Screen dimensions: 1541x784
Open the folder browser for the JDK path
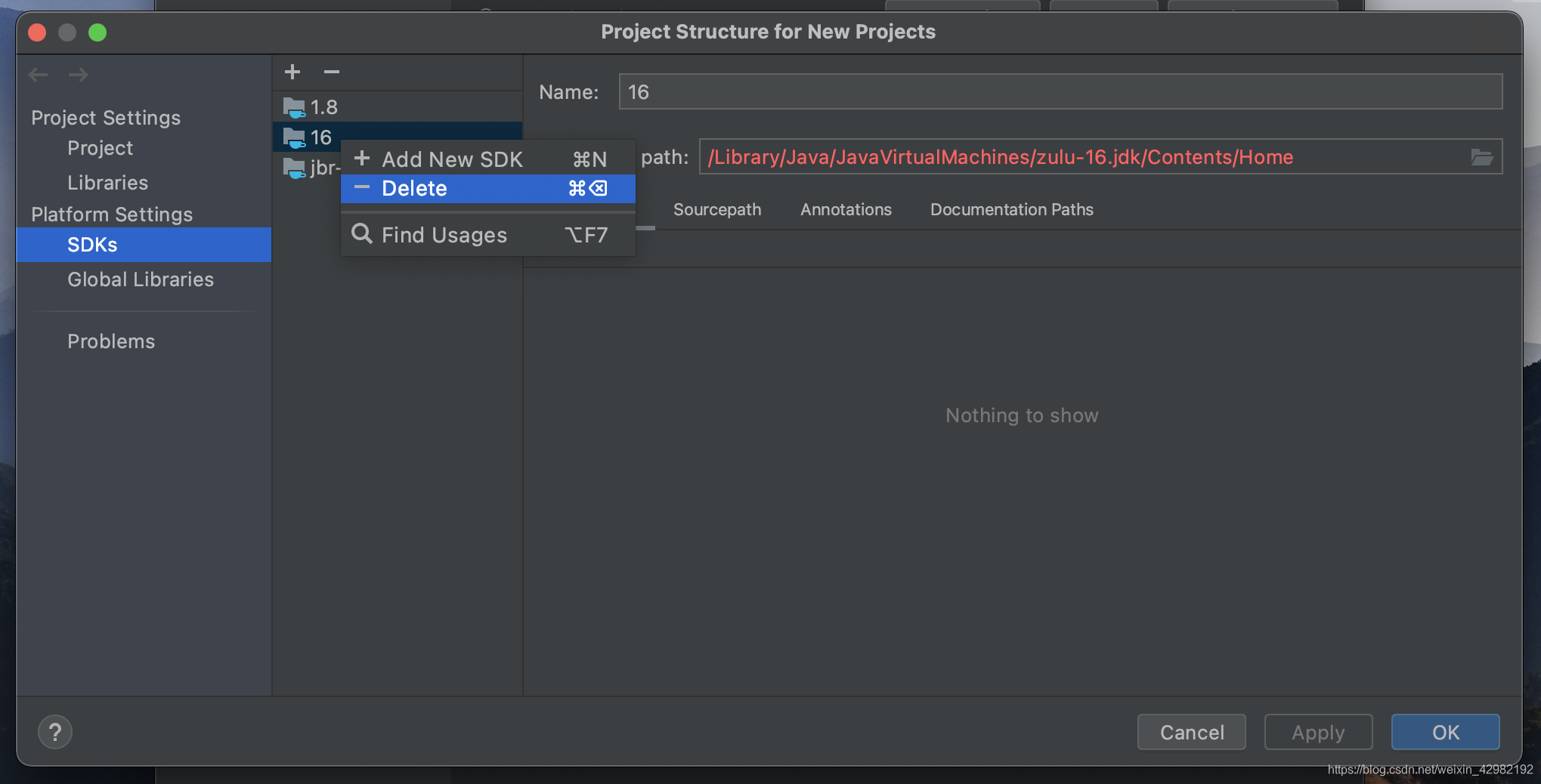[1483, 156]
